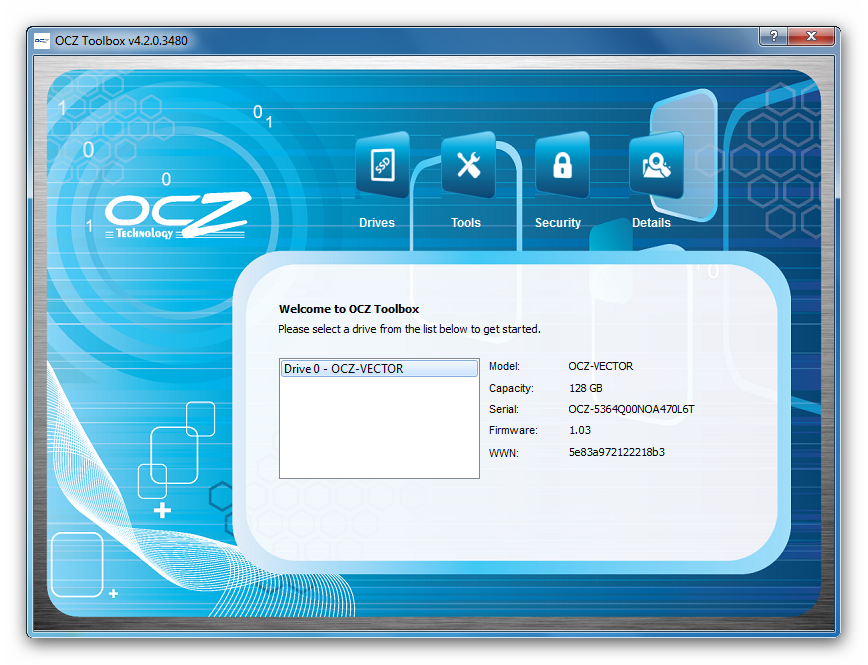The width and height of the screenshot is (868, 665).
Task: Select Drive 0 - OCZ-VECTOR in list
Action: coord(379,369)
